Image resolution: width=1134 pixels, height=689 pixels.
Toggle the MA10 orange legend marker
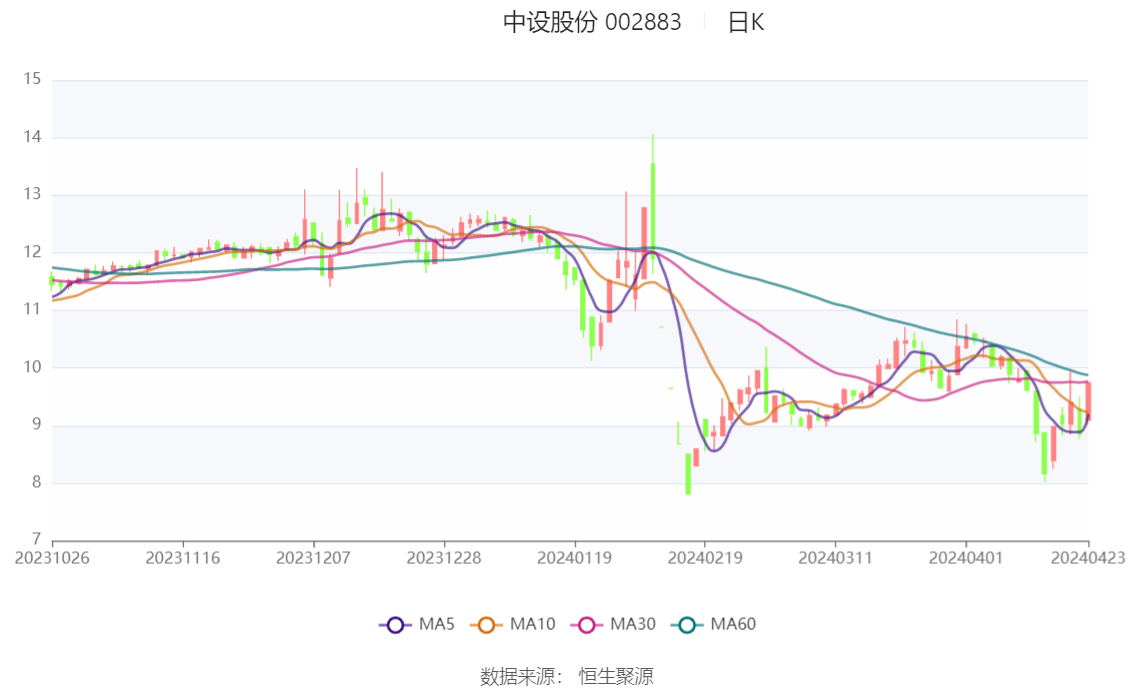486,625
